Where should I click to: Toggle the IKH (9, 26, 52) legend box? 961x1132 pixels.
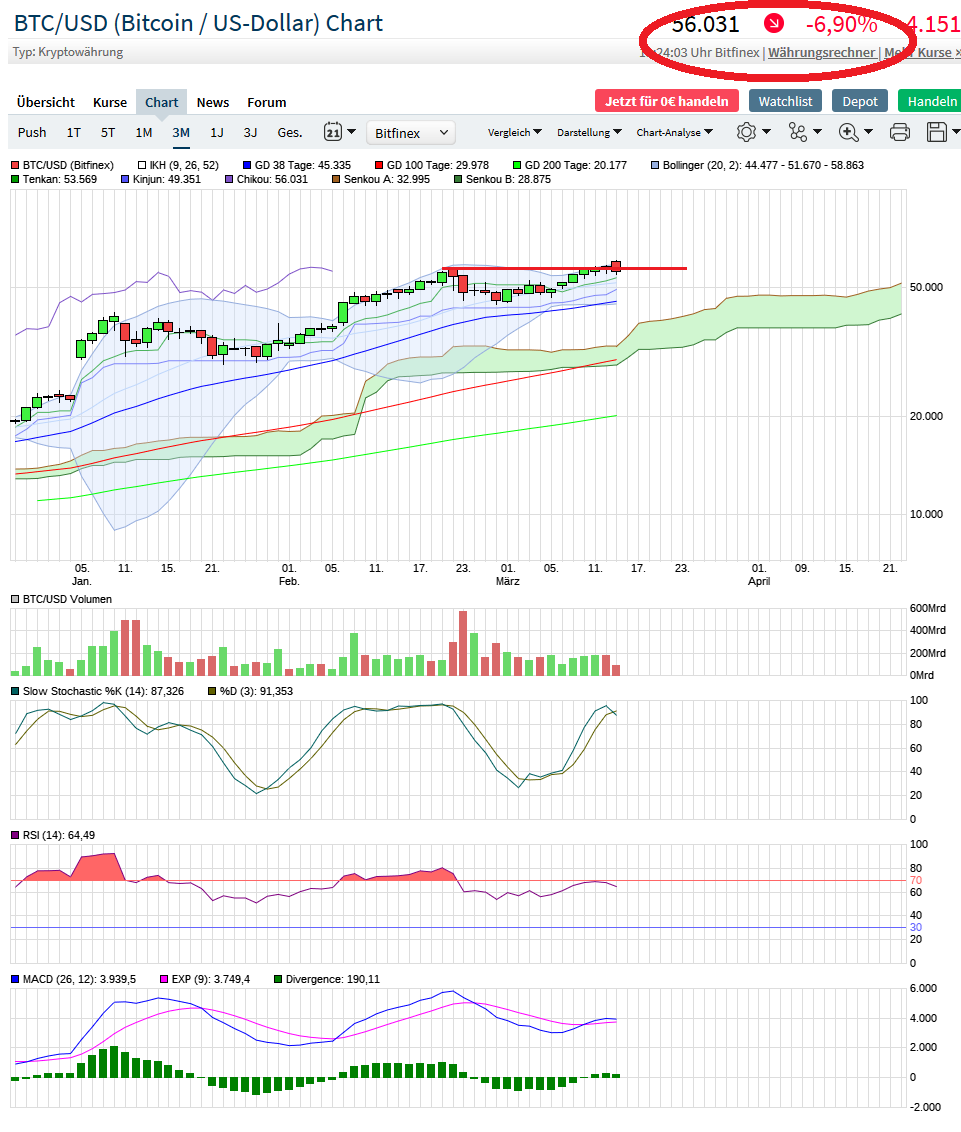143,165
